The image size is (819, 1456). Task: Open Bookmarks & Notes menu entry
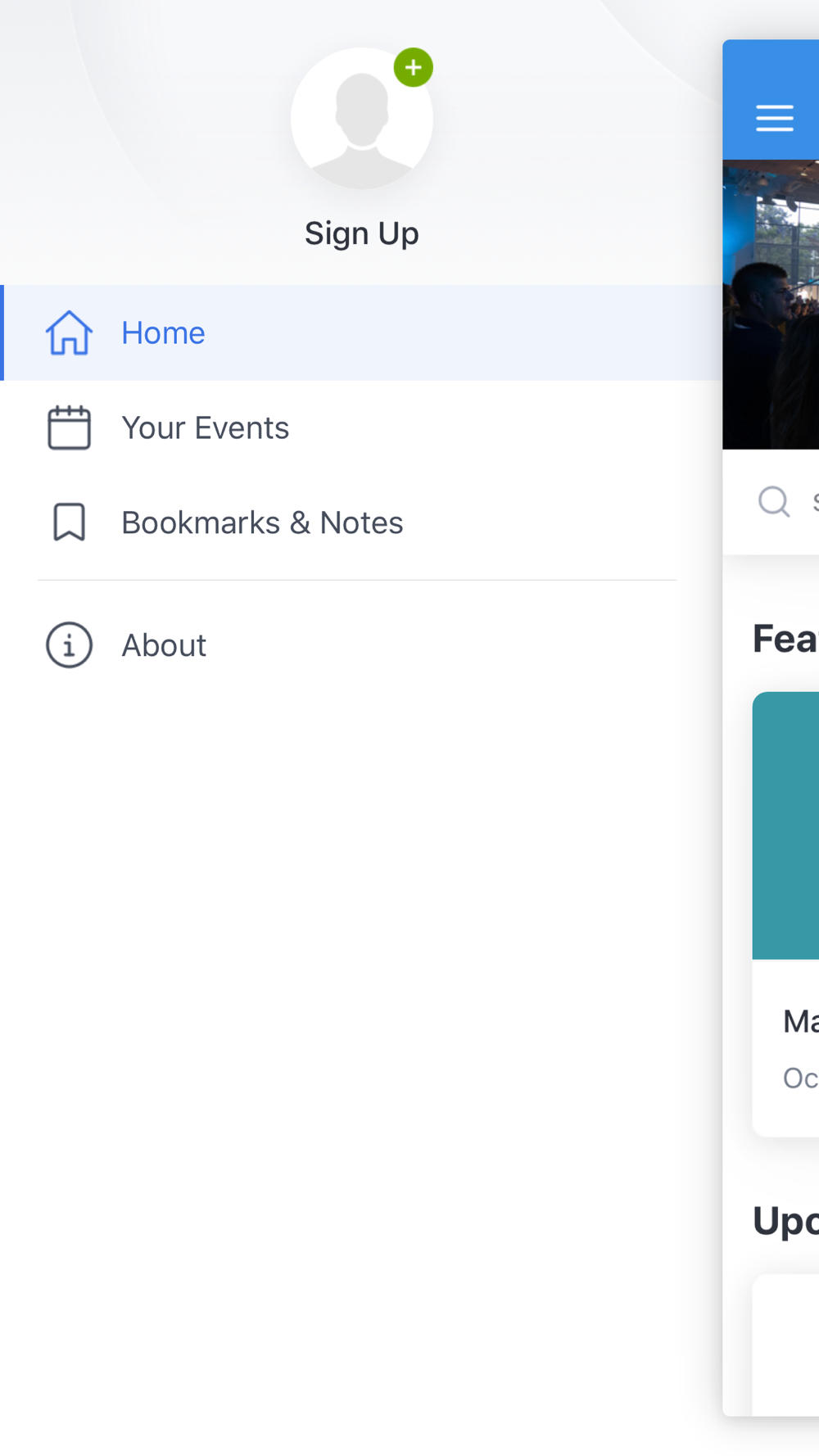[x=361, y=522]
